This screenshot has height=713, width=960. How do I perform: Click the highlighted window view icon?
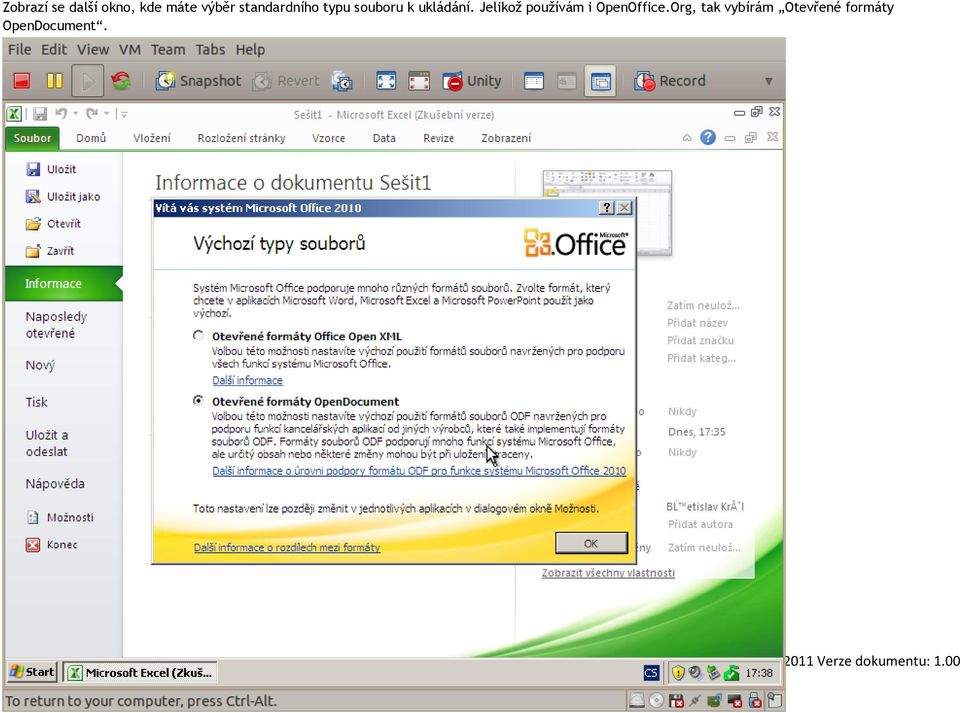click(x=600, y=81)
